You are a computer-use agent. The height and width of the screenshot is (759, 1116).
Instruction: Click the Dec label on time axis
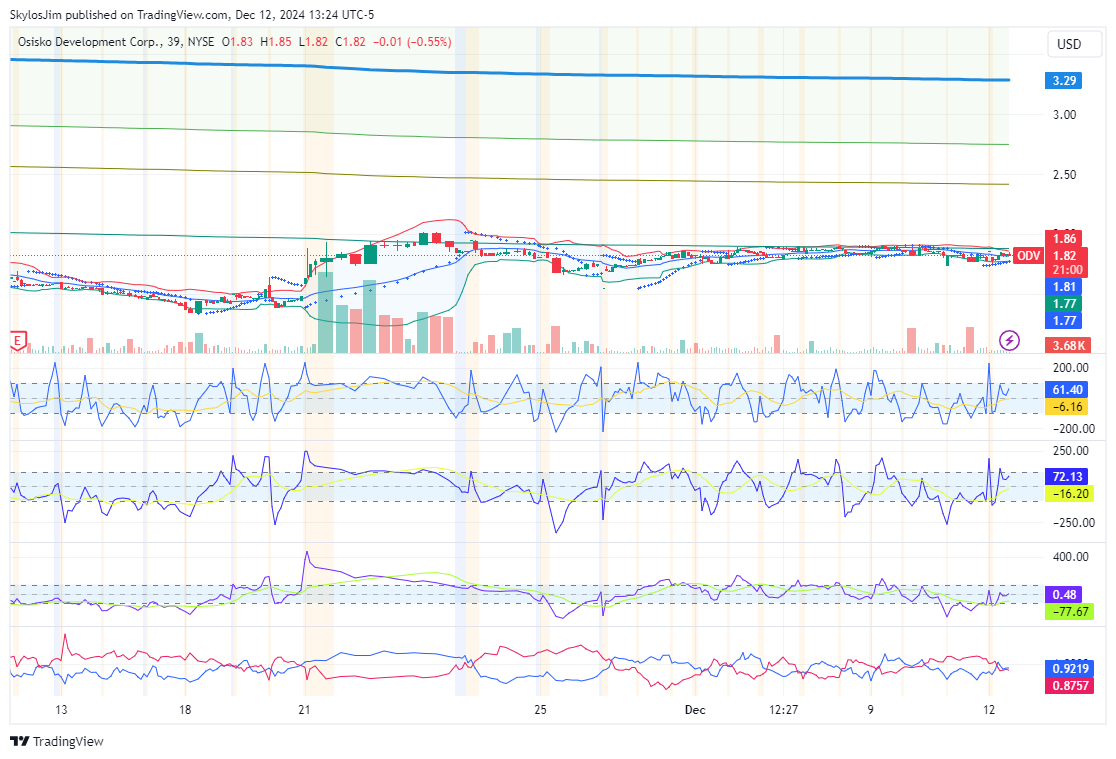pos(694,710)
